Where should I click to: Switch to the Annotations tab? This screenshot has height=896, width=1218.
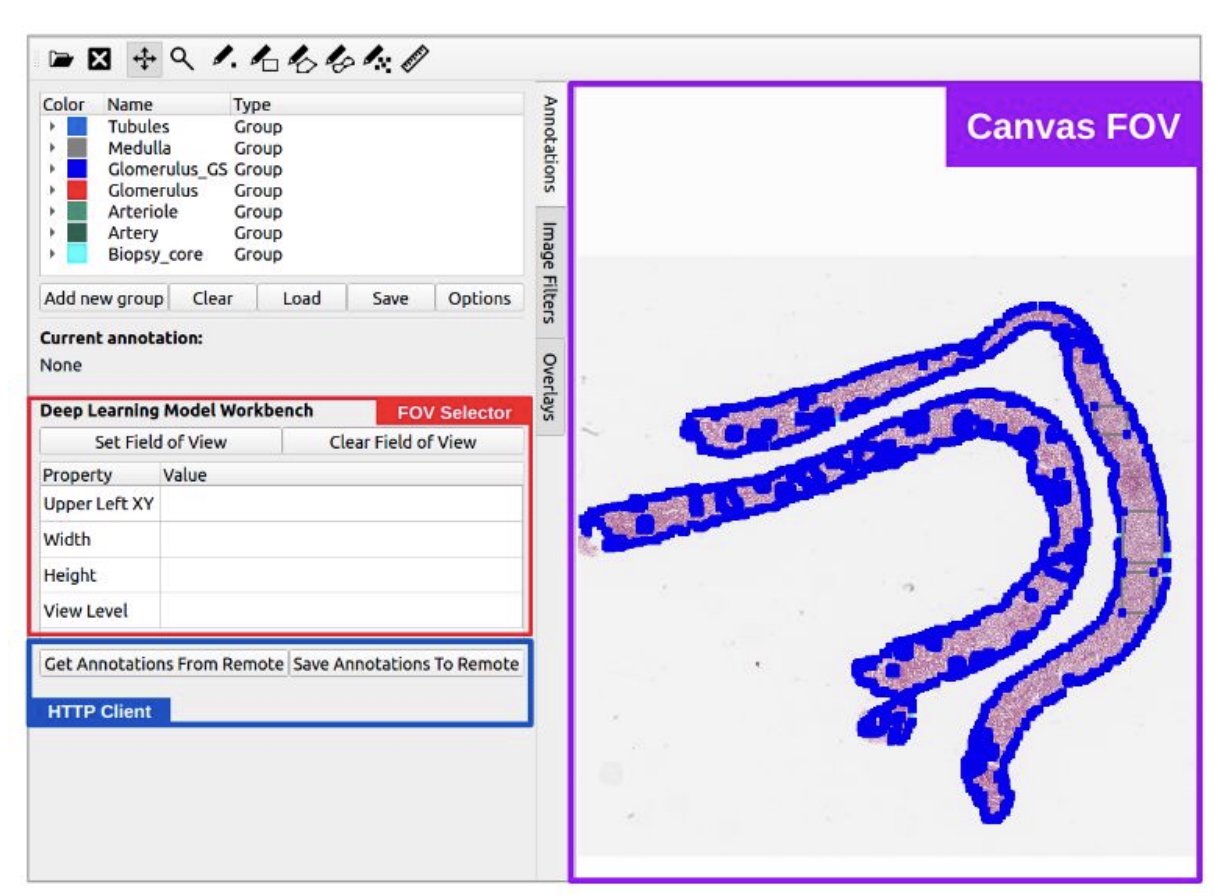[x=550, y=143]
